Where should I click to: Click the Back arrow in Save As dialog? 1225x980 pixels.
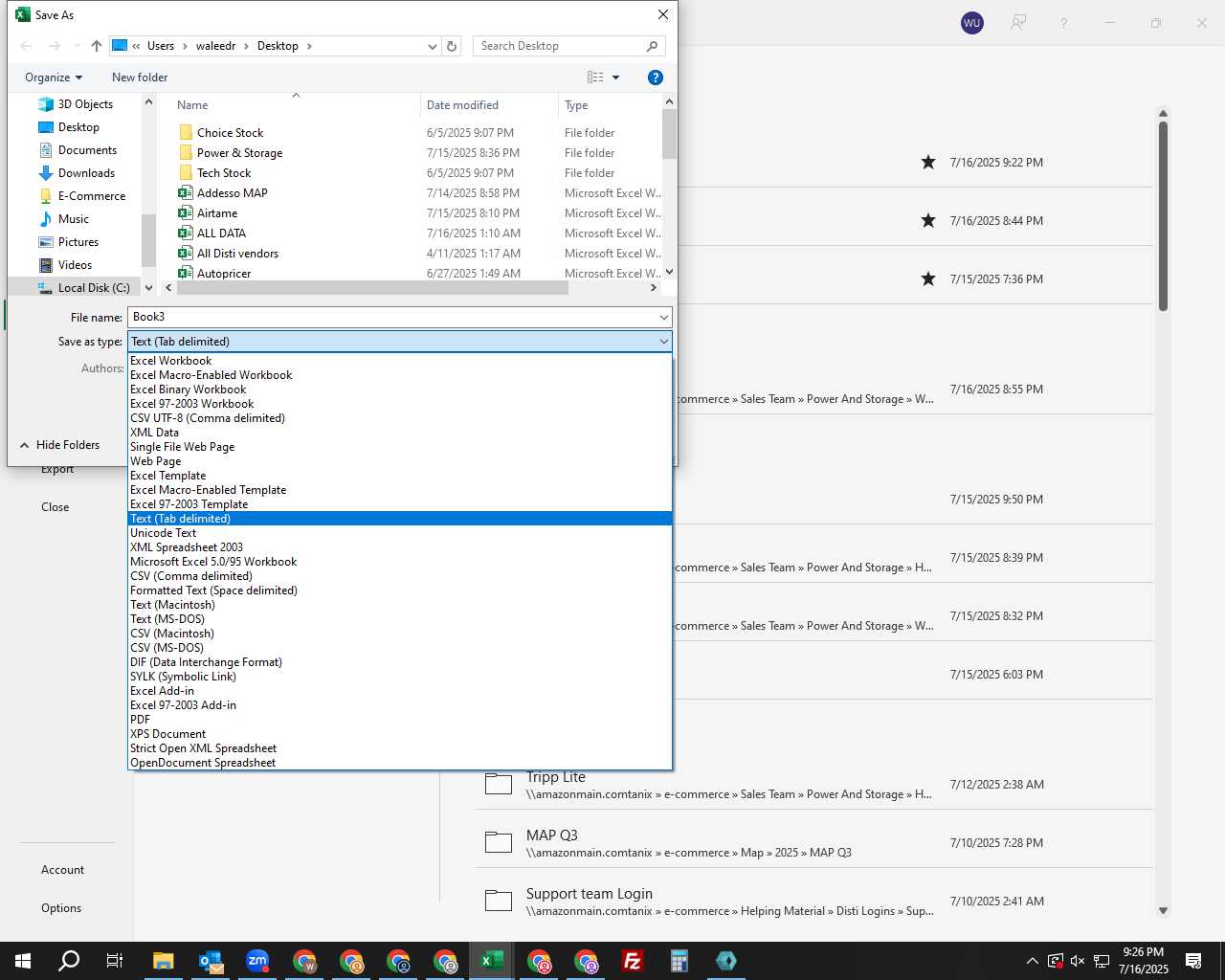[27, 46]
